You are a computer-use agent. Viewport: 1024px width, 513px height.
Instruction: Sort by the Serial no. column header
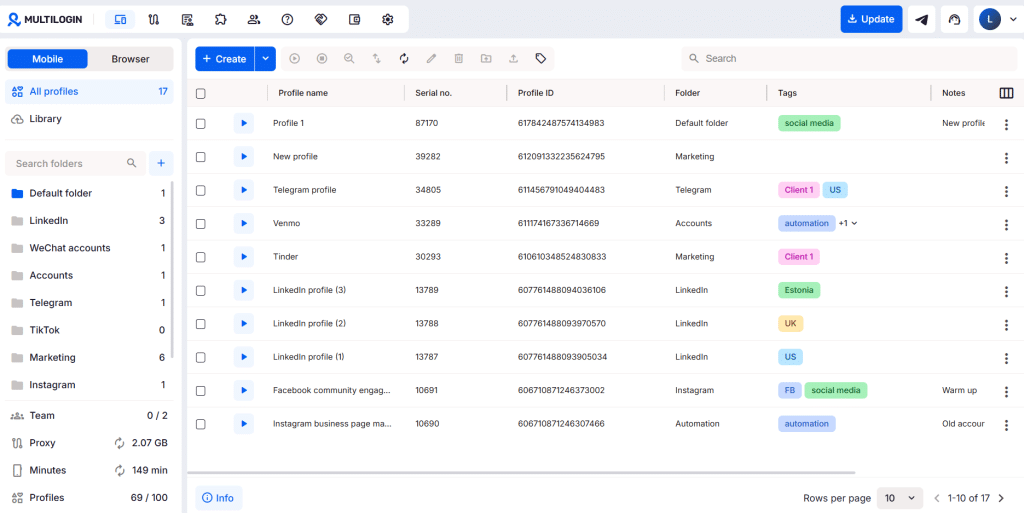[434, 93]
